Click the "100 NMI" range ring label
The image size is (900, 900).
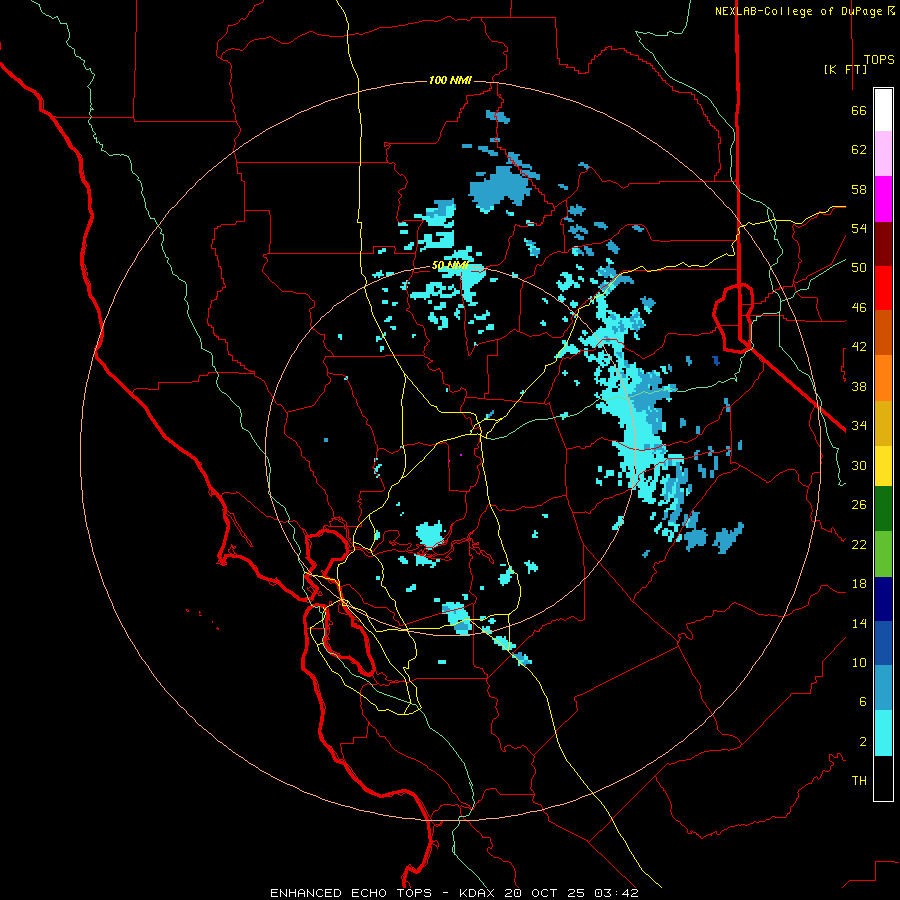point(450,80)
